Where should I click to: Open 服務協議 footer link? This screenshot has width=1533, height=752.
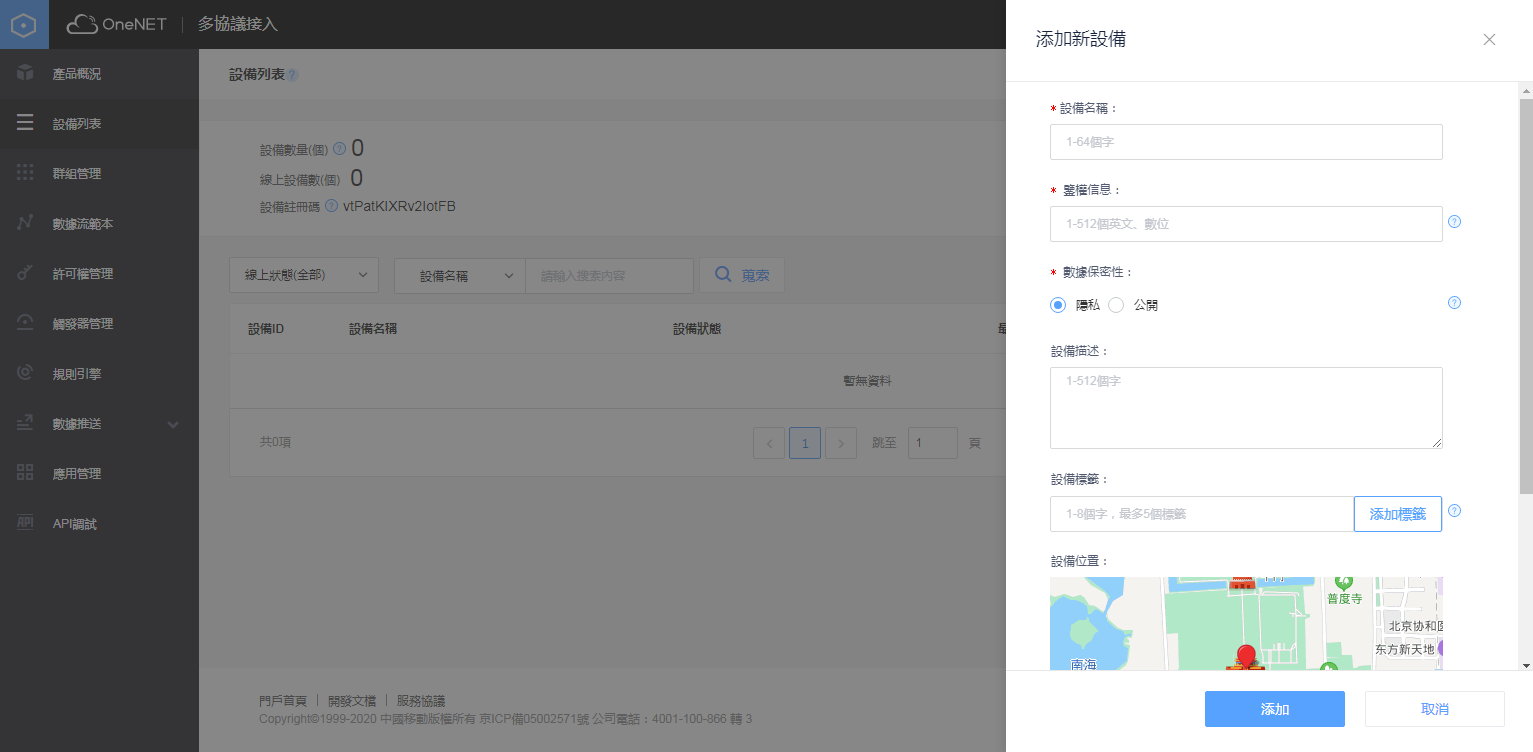421,701
